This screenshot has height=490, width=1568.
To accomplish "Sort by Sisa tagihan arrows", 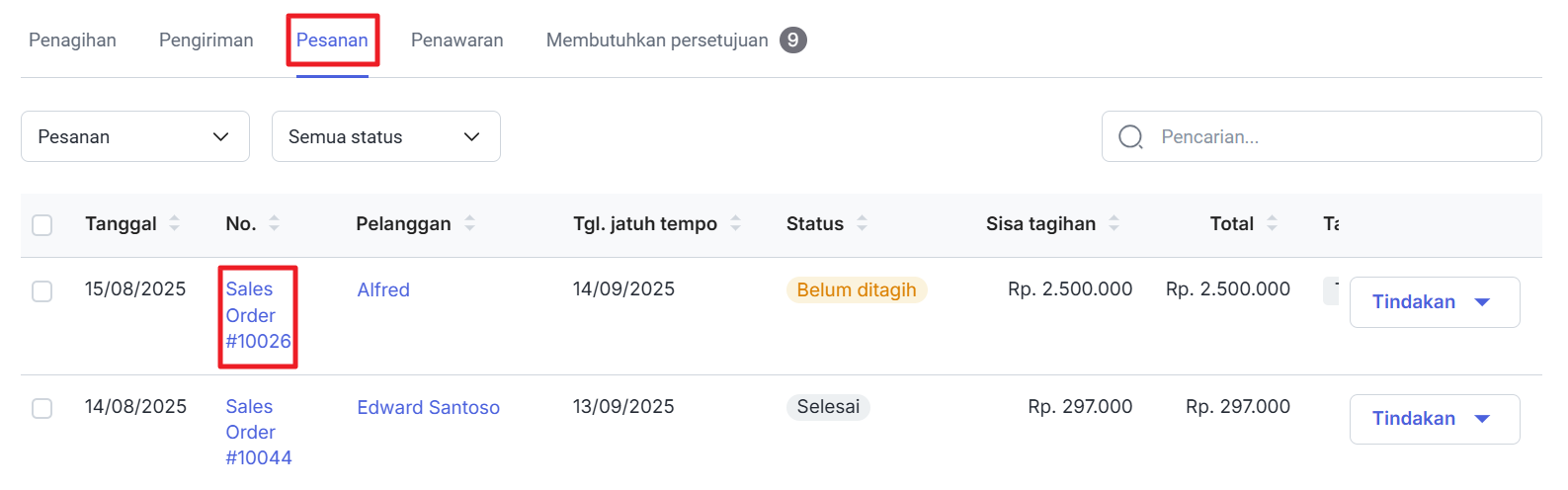I will point(1114,223).
